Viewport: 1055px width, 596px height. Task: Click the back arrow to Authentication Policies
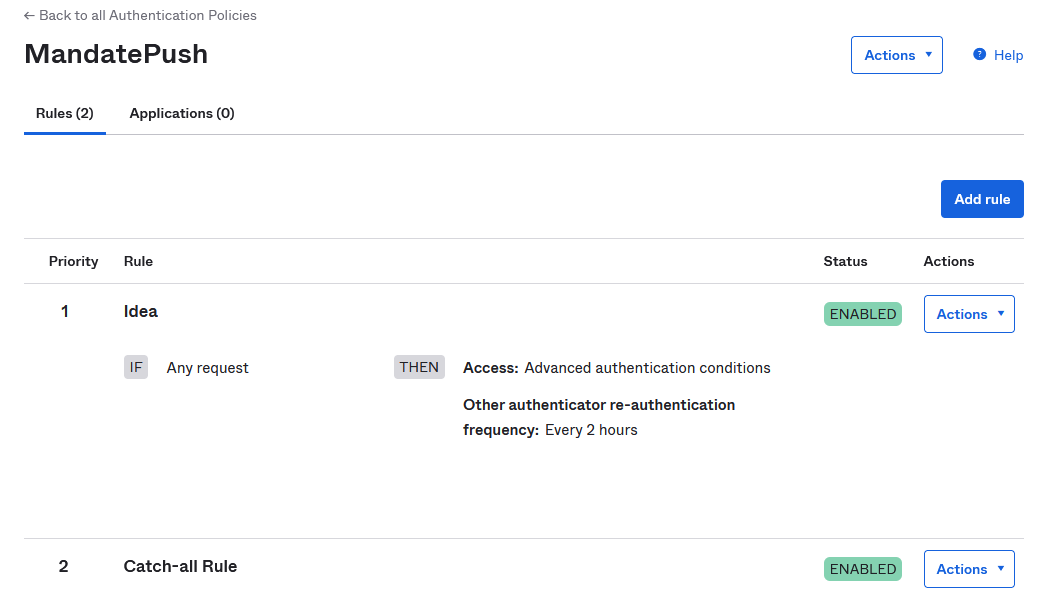coord(30,16)
